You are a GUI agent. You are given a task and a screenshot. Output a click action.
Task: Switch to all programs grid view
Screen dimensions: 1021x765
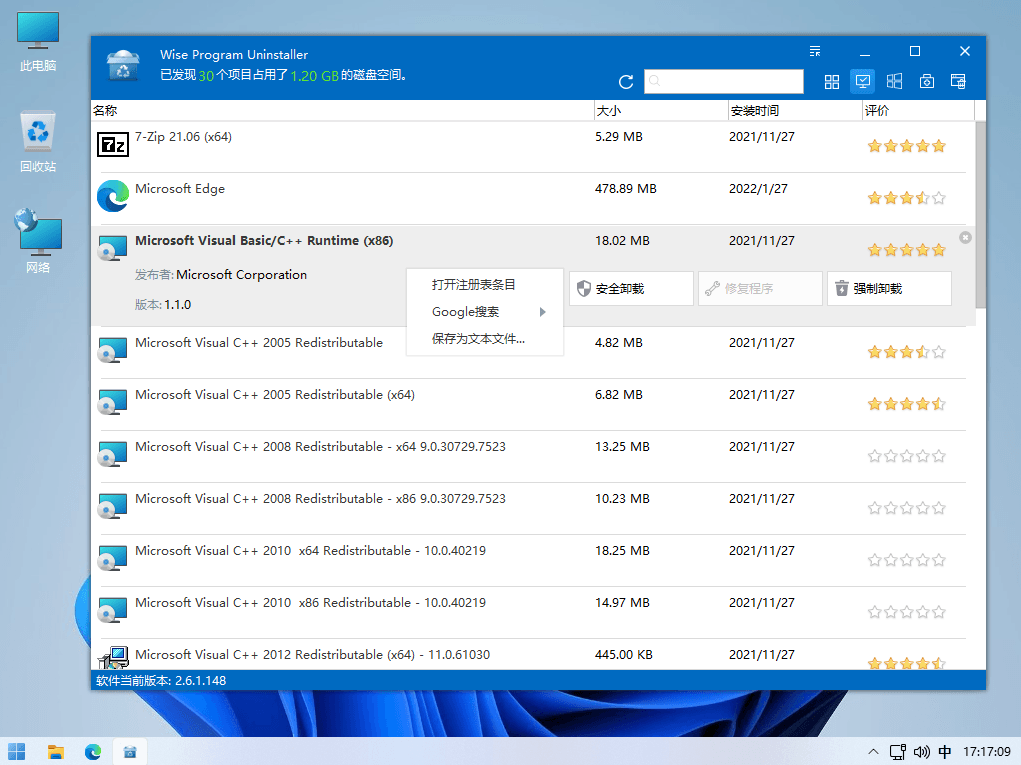(832, 81)
